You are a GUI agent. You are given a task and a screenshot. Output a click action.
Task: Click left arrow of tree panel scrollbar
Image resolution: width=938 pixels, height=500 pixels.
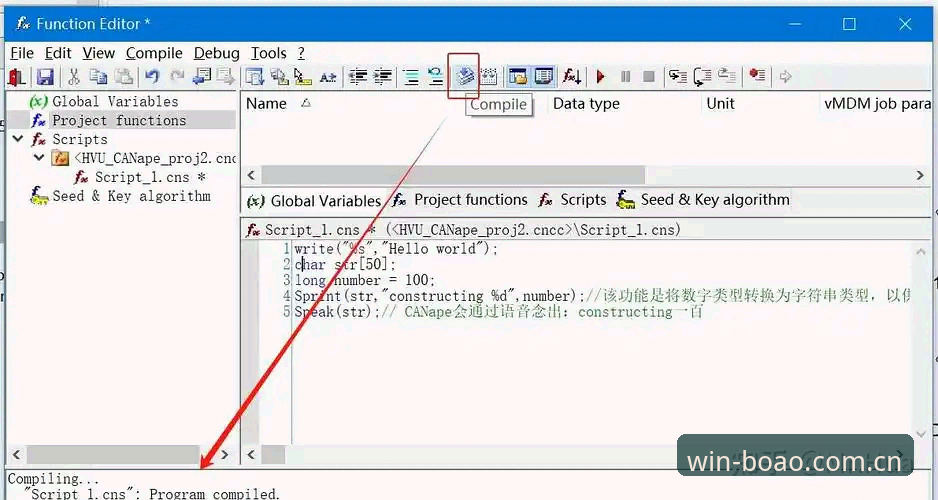click(17, 455)
